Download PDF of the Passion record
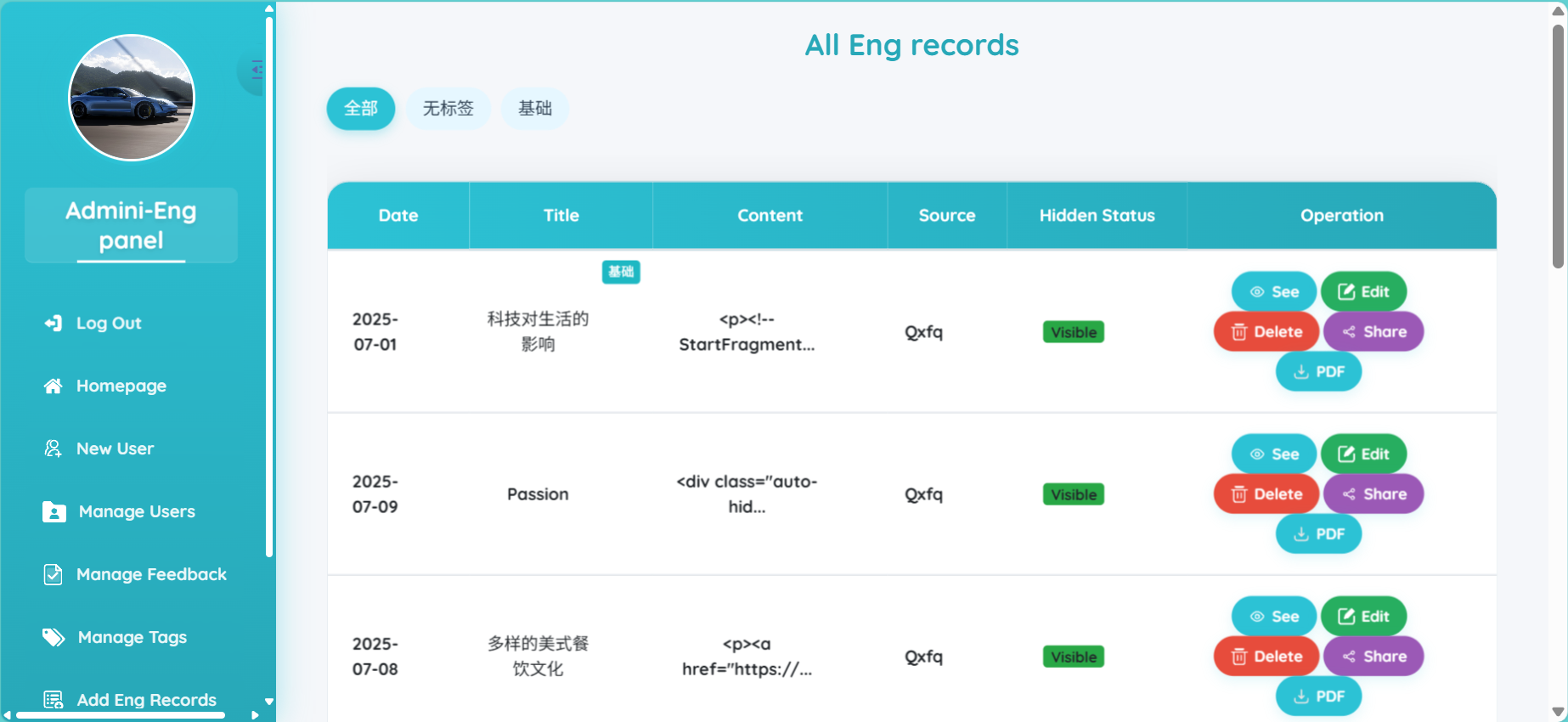Screen dimensions: 1568x722 coord(1318,533)
